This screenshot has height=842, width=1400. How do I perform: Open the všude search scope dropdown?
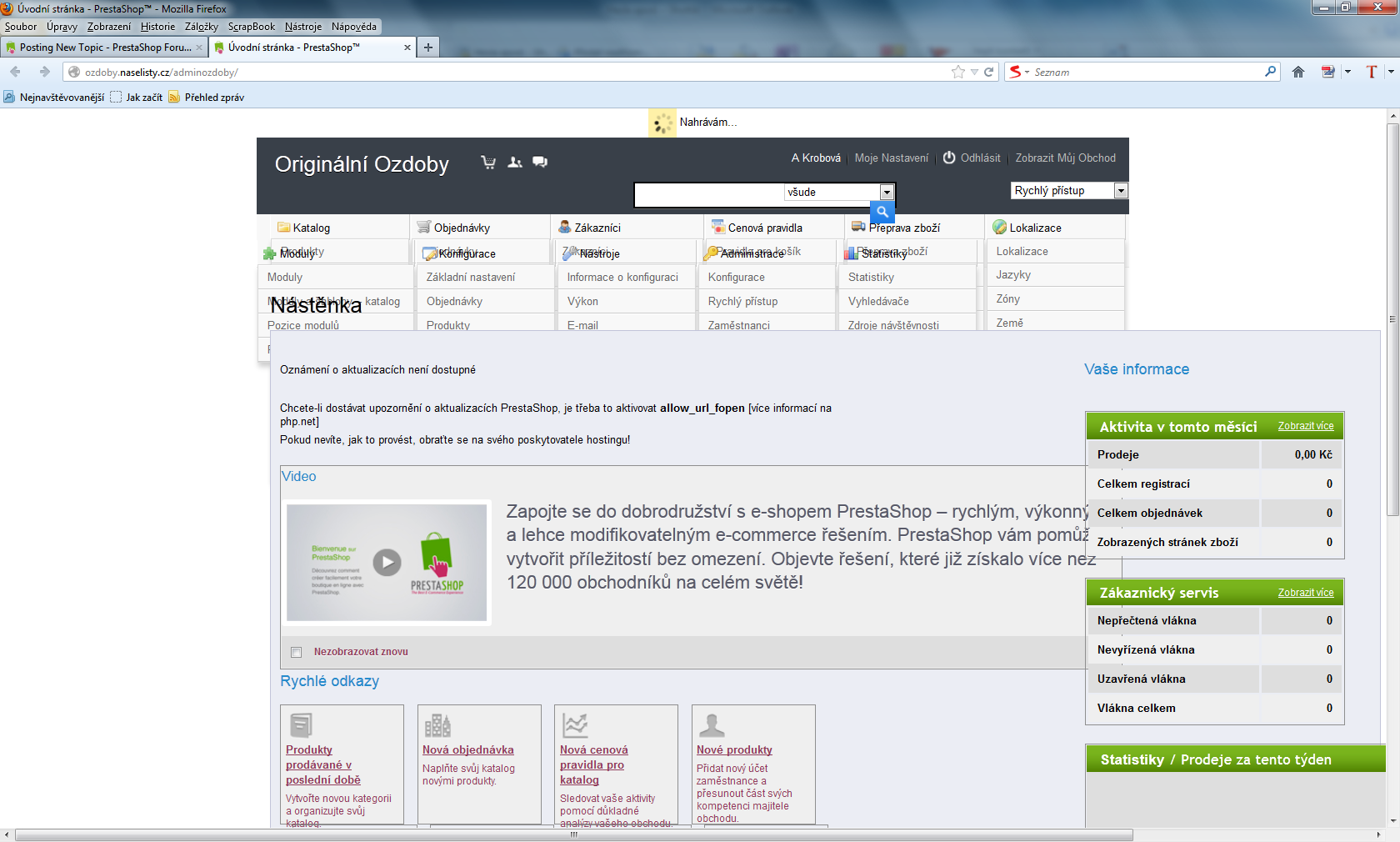tap(887, 193)
